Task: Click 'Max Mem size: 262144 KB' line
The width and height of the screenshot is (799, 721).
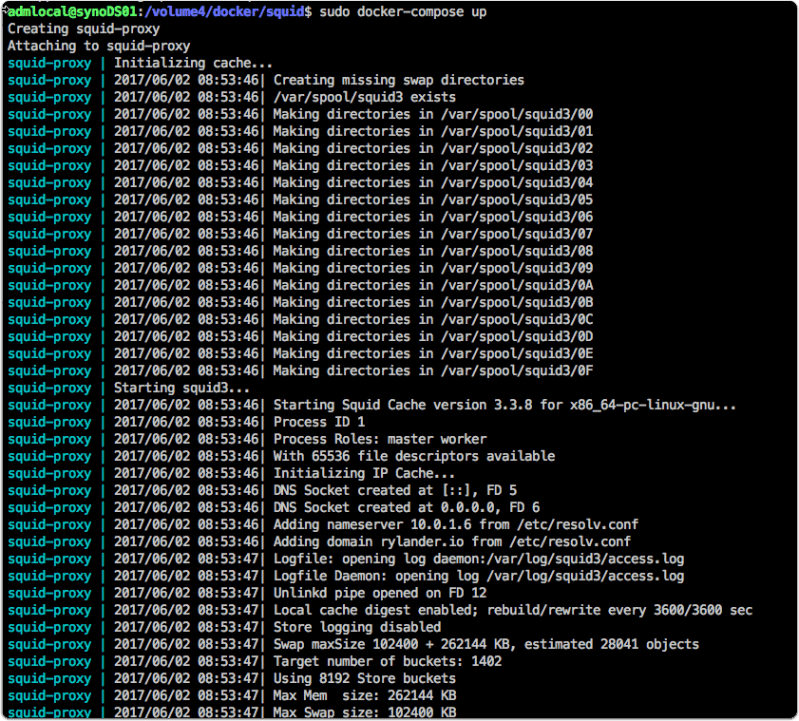Action: (x=364, y=696)
